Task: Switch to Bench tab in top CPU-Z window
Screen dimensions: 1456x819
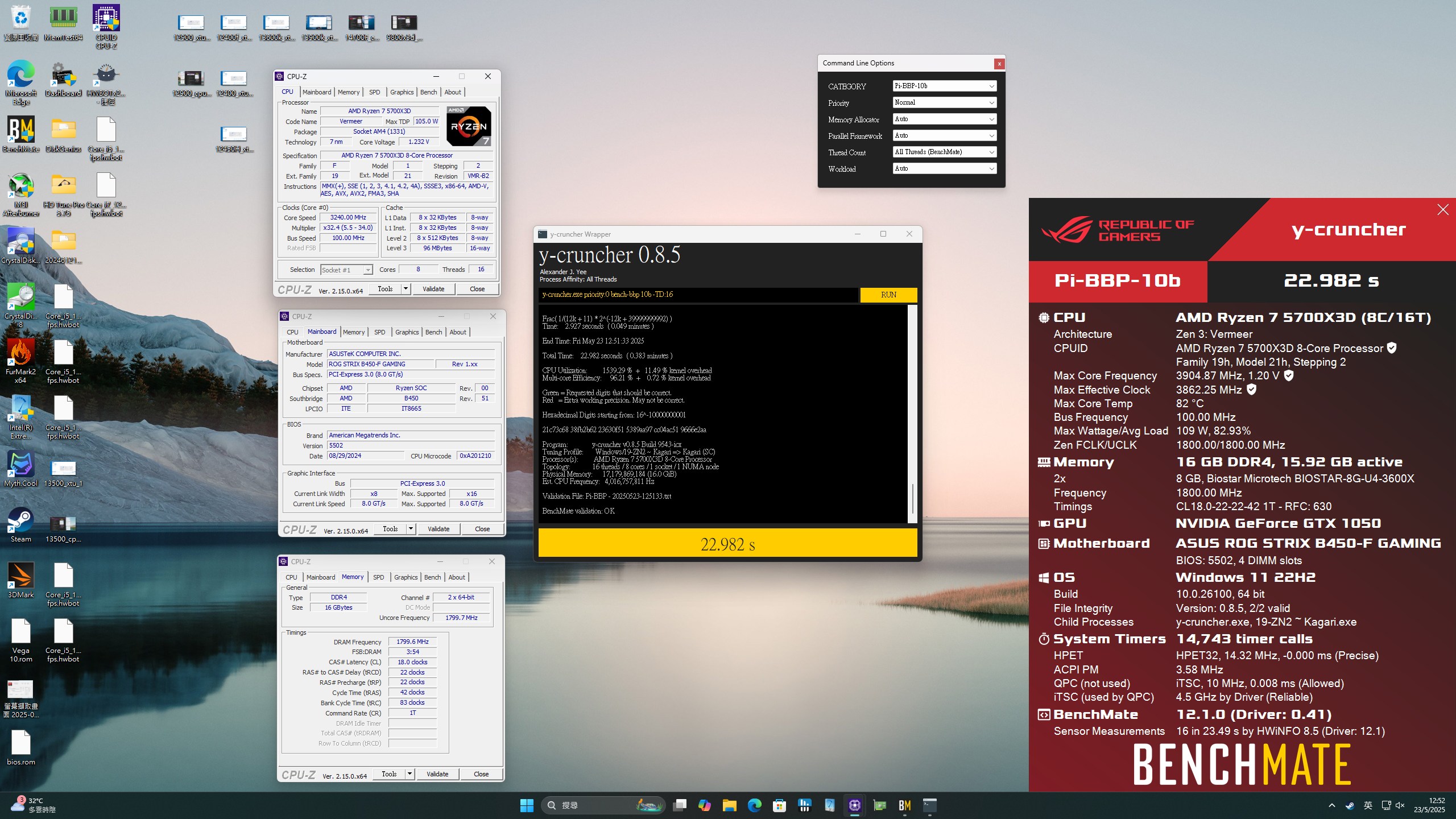Action: pyautogui.click(x=428, y=92)
